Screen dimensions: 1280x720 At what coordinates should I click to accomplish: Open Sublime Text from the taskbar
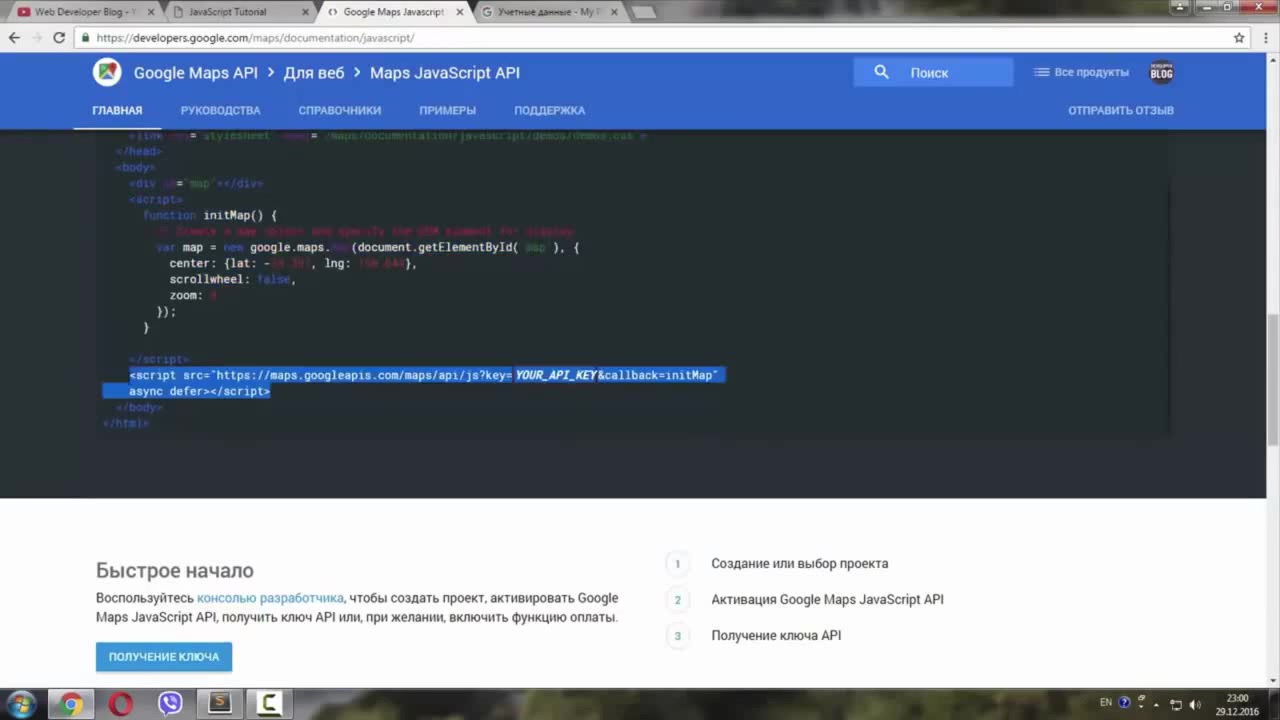point(219,704)
